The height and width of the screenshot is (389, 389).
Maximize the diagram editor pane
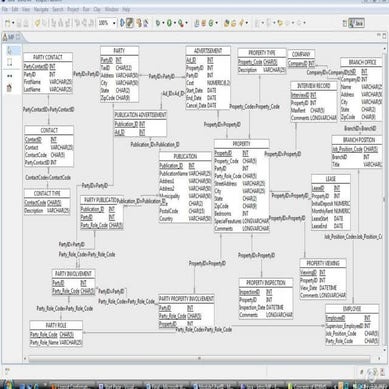pyautogui.click(x=384, y=35)
